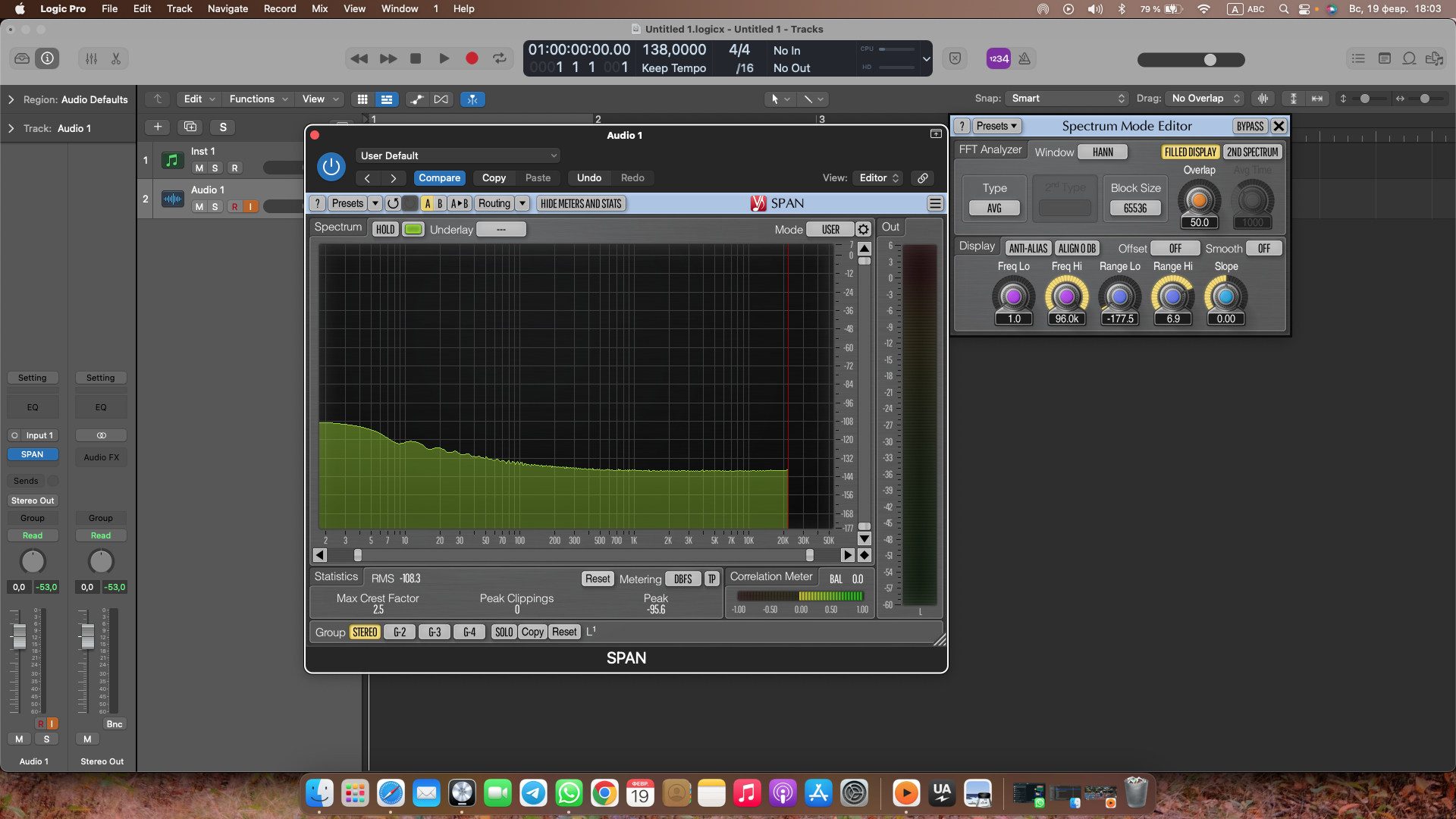1456x819 pixels.
Task: Click the HANN window selector
Action: coord(1103,152)
